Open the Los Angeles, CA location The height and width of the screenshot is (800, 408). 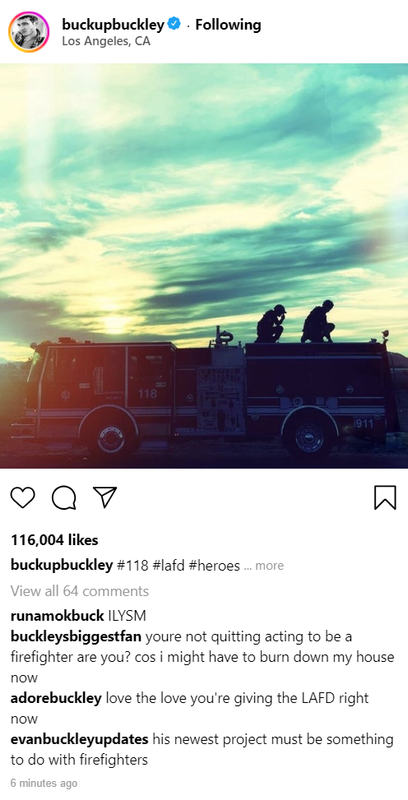click(106, 42)
